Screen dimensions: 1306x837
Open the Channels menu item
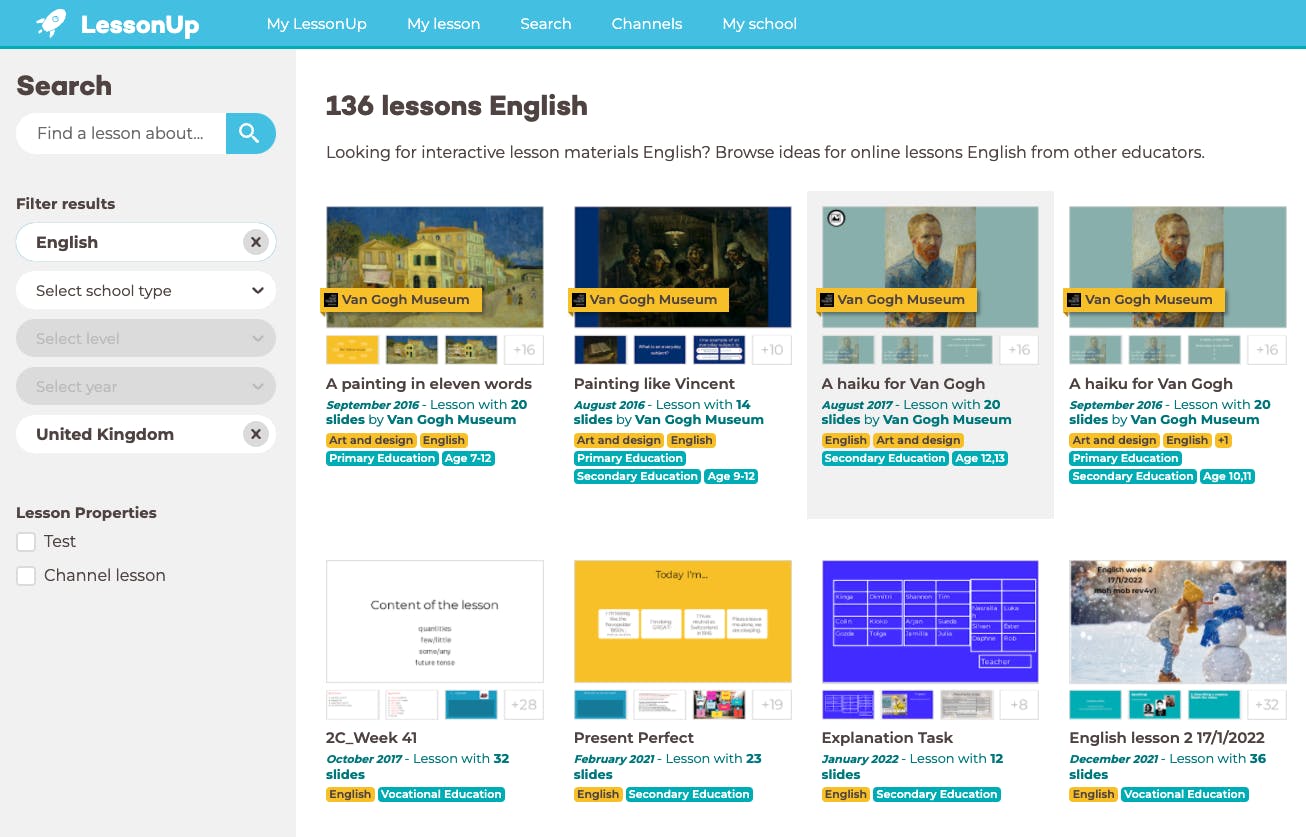coord(647,23)
